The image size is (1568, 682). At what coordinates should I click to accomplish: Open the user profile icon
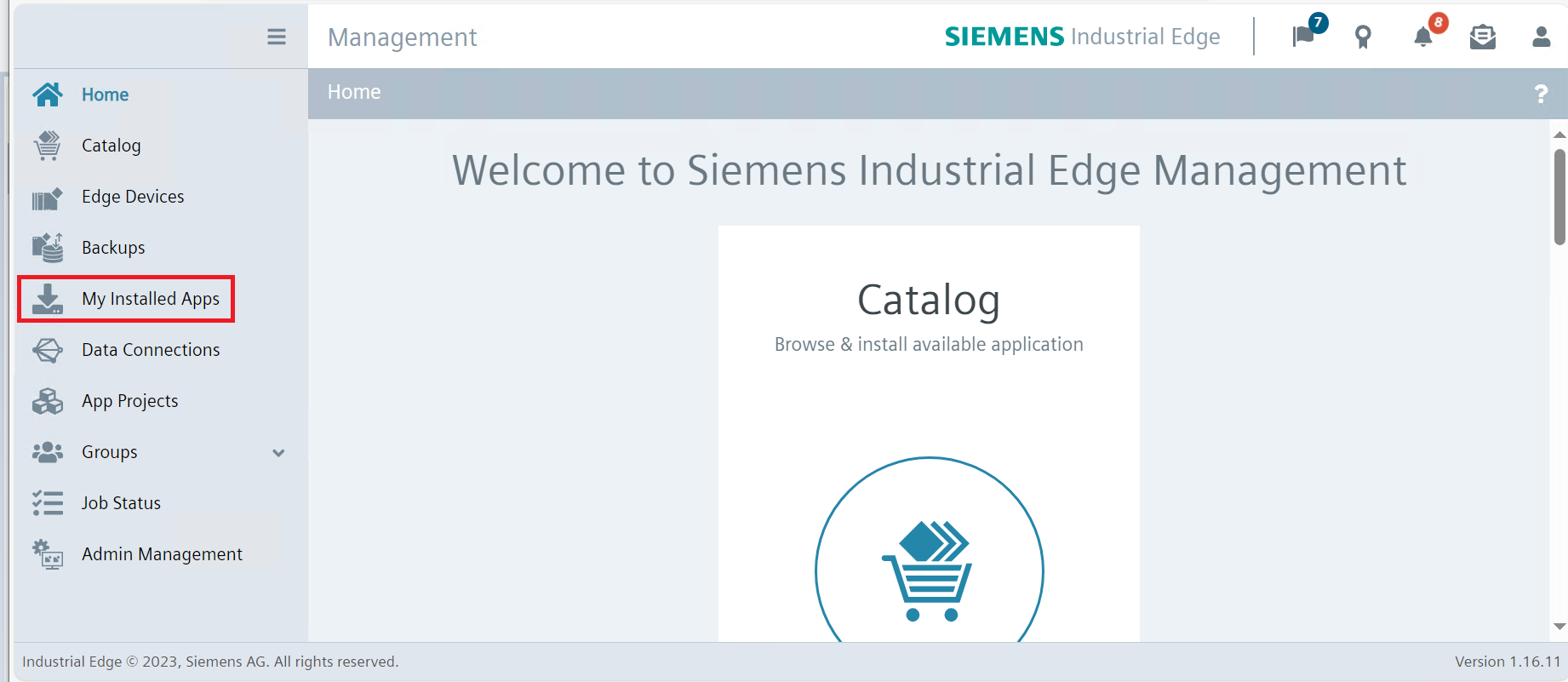point(1542,37)
